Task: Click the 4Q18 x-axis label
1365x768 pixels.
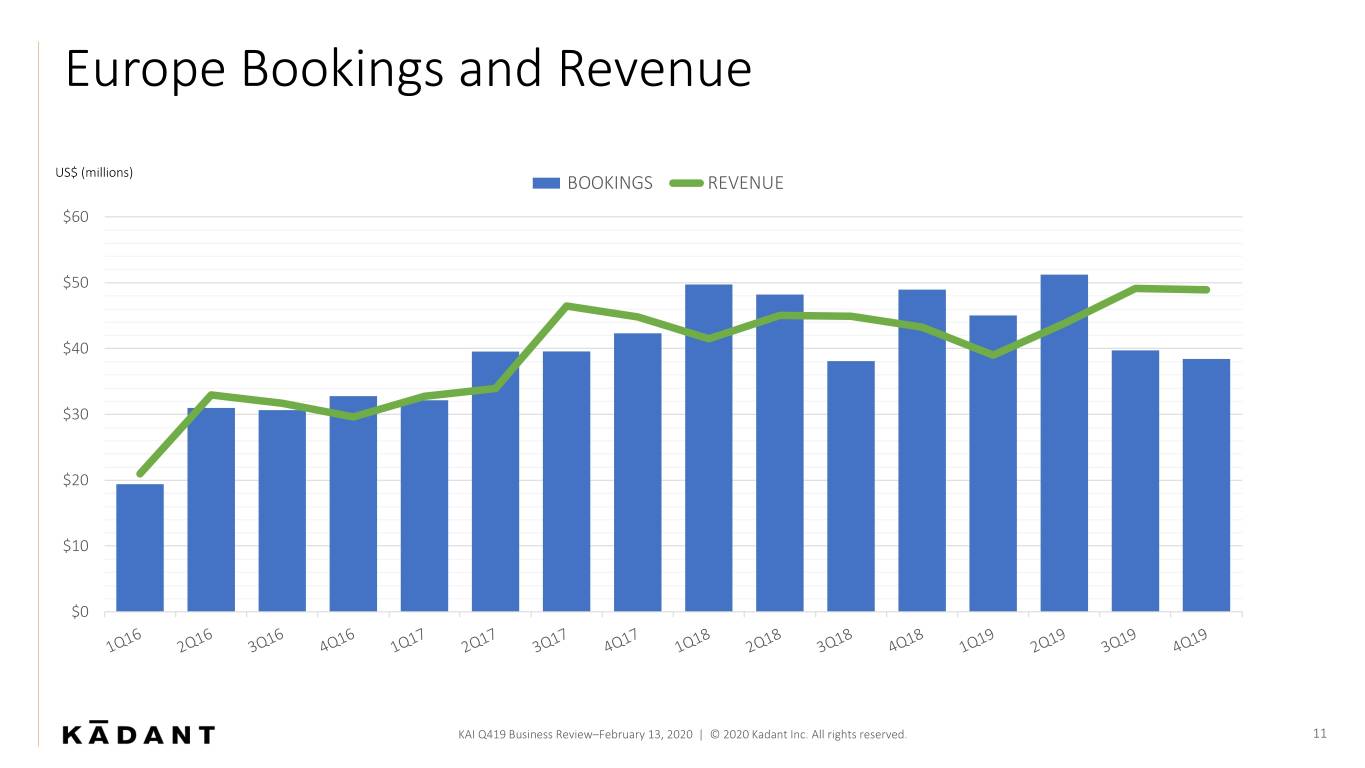Action: 908,638
